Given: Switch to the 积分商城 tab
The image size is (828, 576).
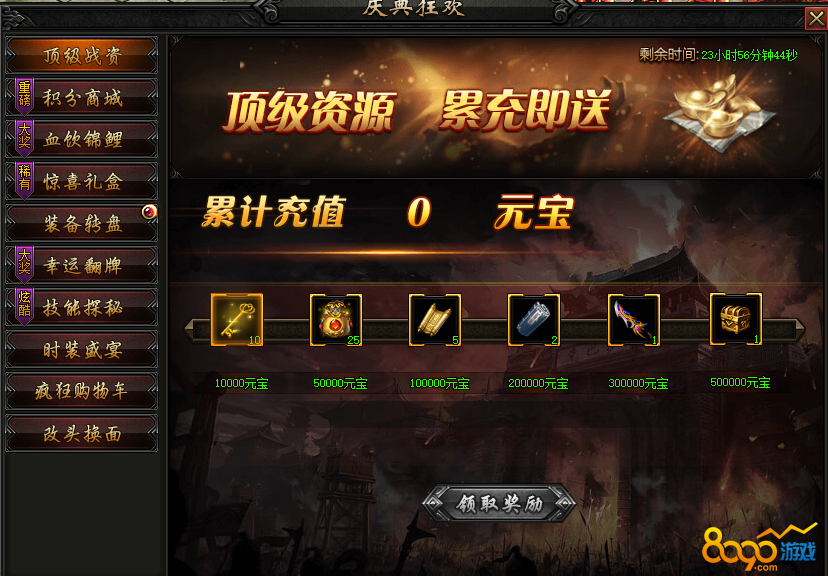Looking at the screenshot, I should click(82, 97).
